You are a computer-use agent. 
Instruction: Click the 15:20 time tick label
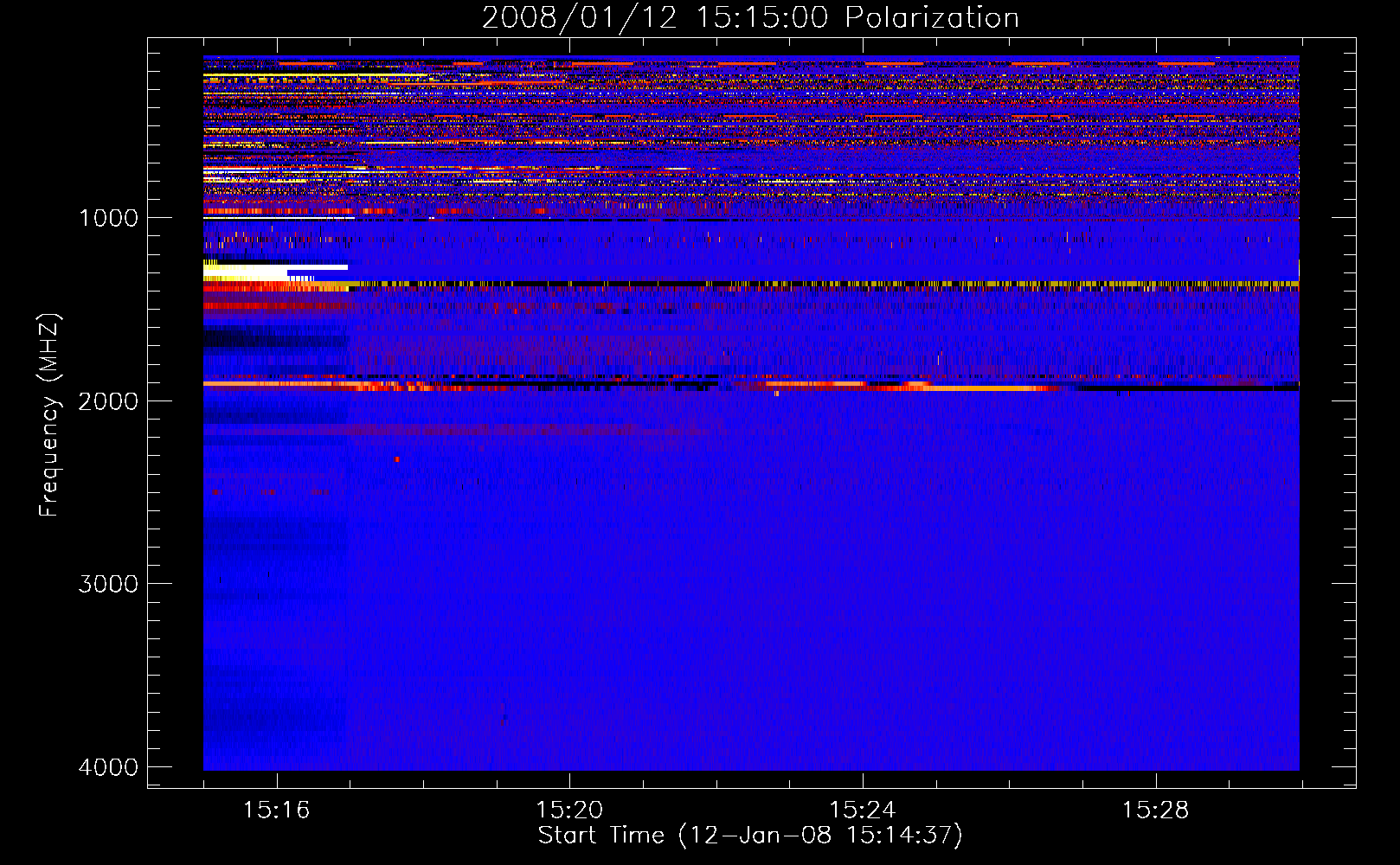pos(569,811)
